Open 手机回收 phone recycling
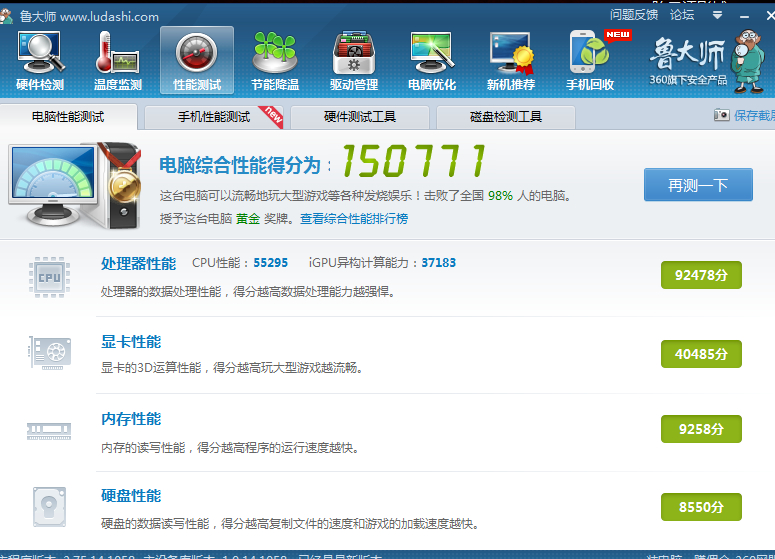Viewport: 775px width, 559px height. tap(590, 61)
